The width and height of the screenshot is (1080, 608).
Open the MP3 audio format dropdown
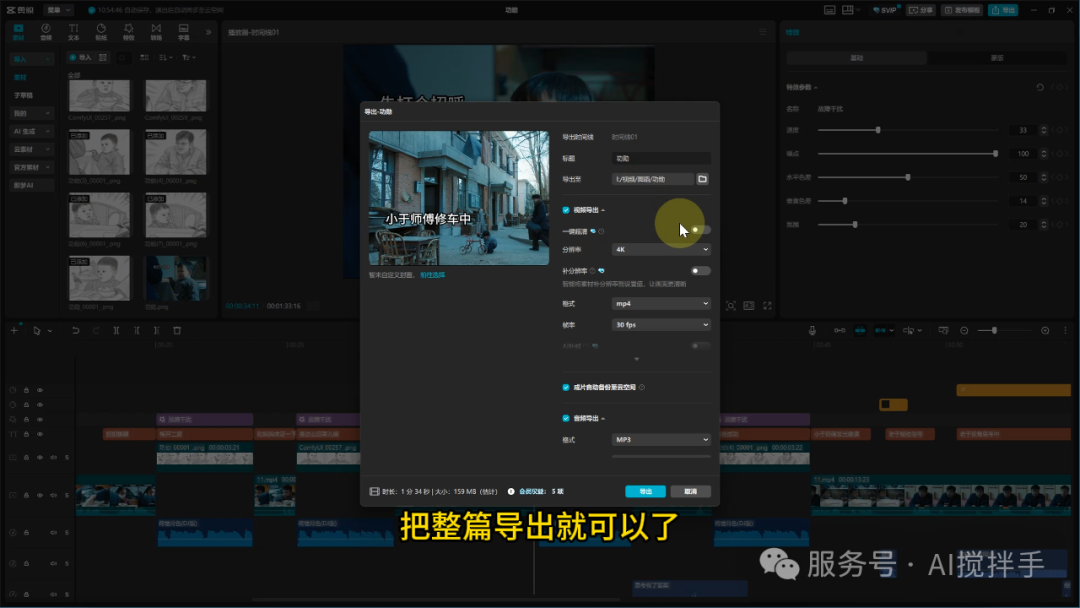(661, 439)
